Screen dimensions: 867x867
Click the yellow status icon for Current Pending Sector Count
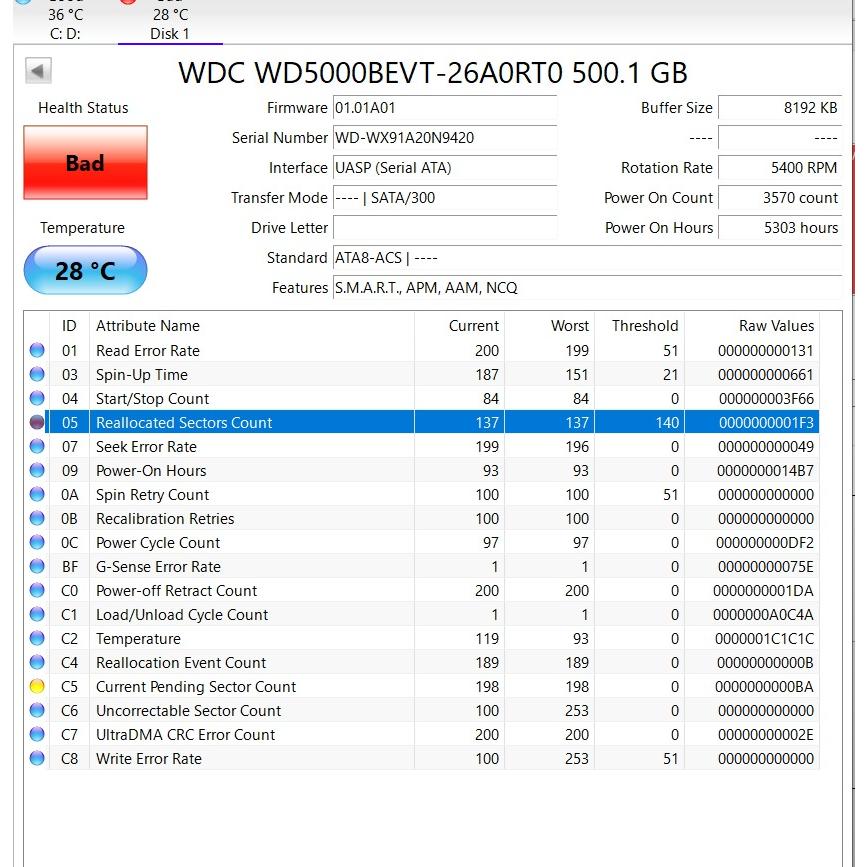[x=37, y=687]
